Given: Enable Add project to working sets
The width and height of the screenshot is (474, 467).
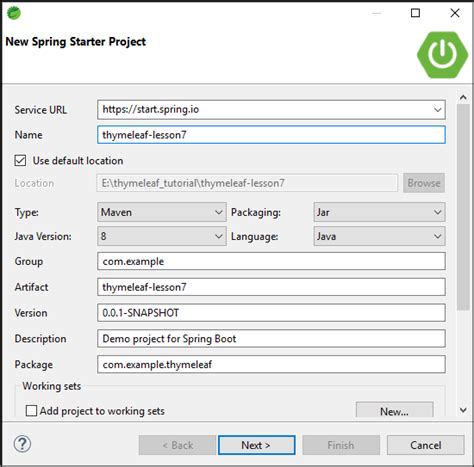Looking at the screenshot, I should click(31, 411).
